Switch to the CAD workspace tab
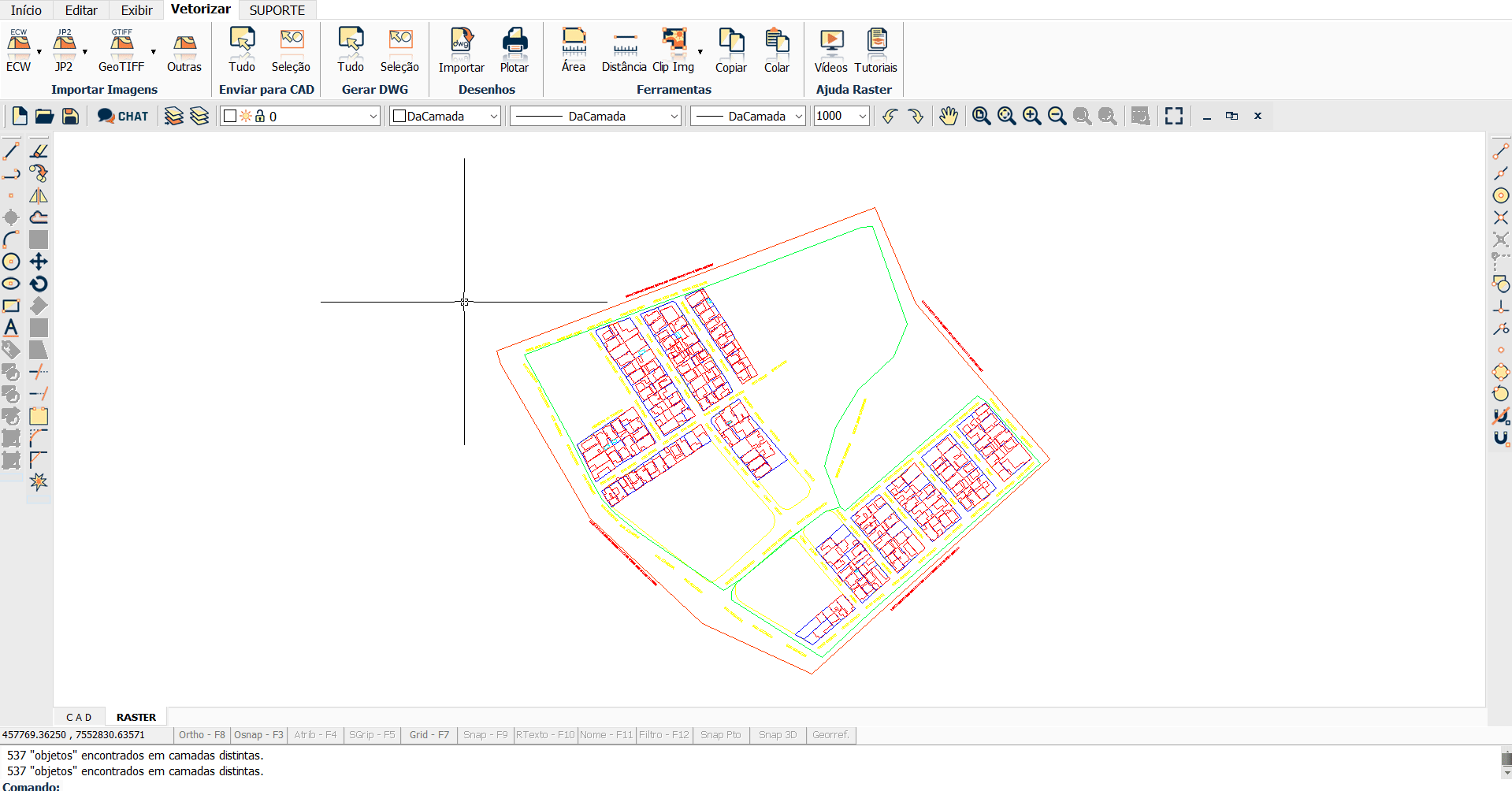The height and width of the screenshot is (791, 1512). pos(79,718)
